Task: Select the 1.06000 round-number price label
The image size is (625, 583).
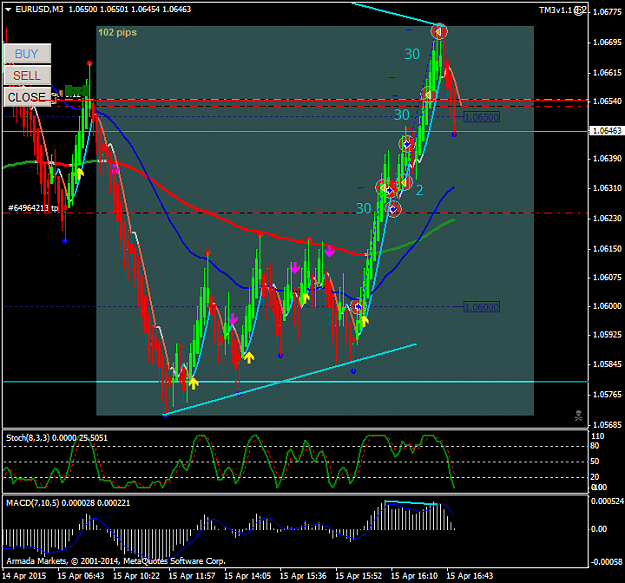Action: click(482, 307)
